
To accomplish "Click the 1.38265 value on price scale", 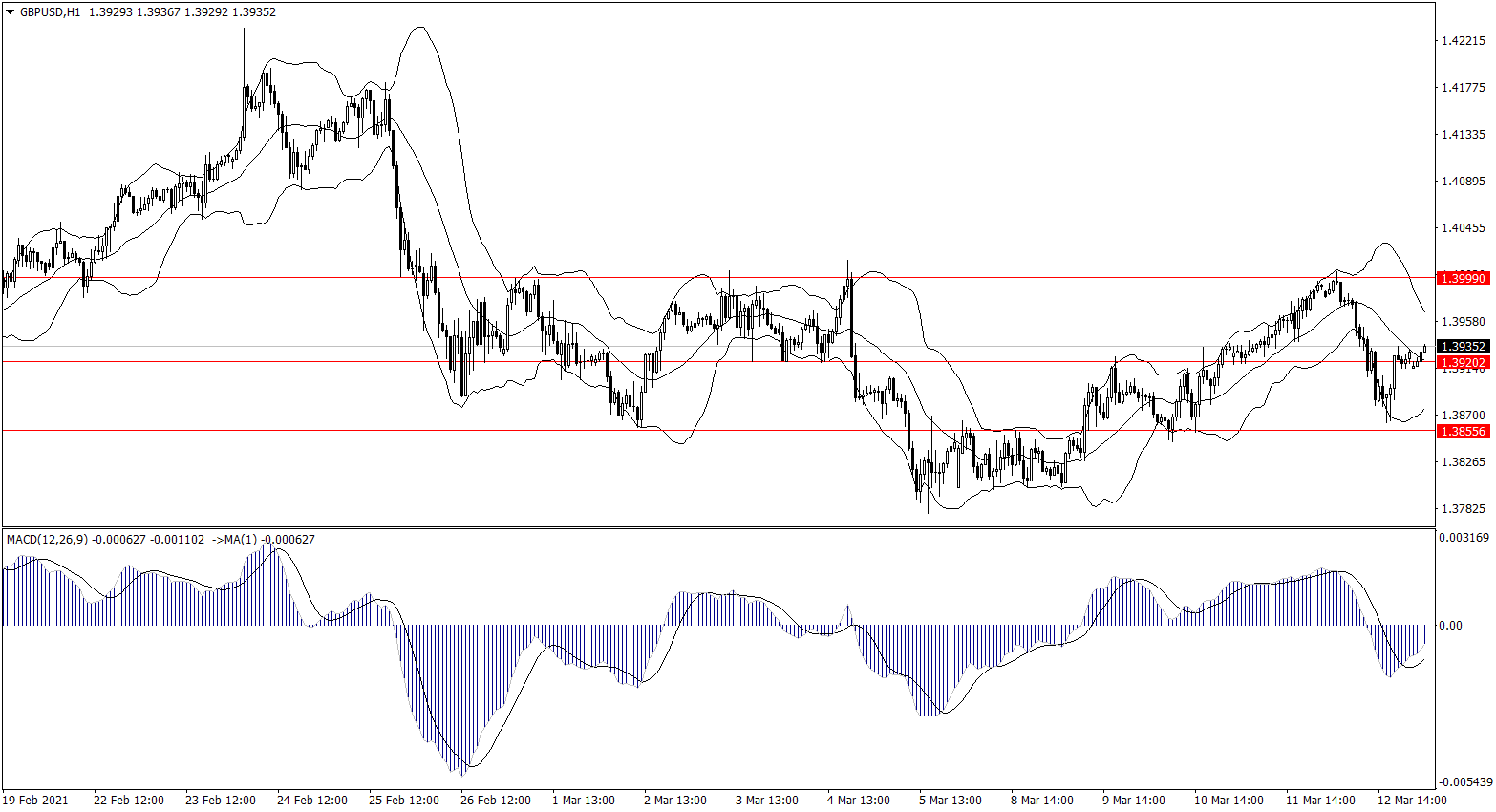I will coord(1463,462).
